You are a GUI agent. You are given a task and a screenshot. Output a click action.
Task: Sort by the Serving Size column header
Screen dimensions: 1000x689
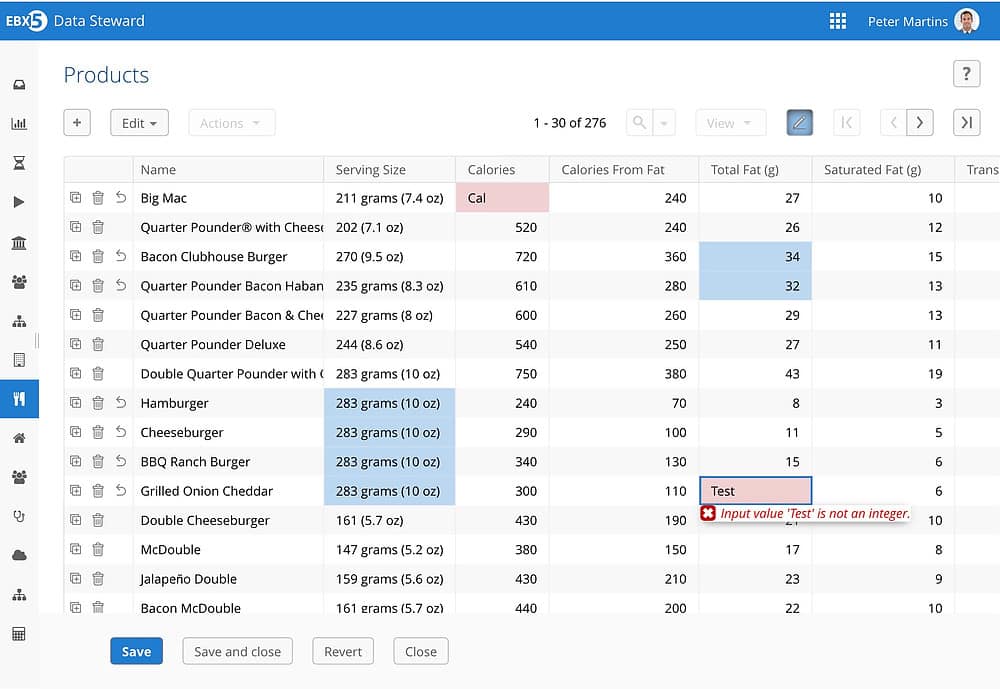(x=390, y=170)
